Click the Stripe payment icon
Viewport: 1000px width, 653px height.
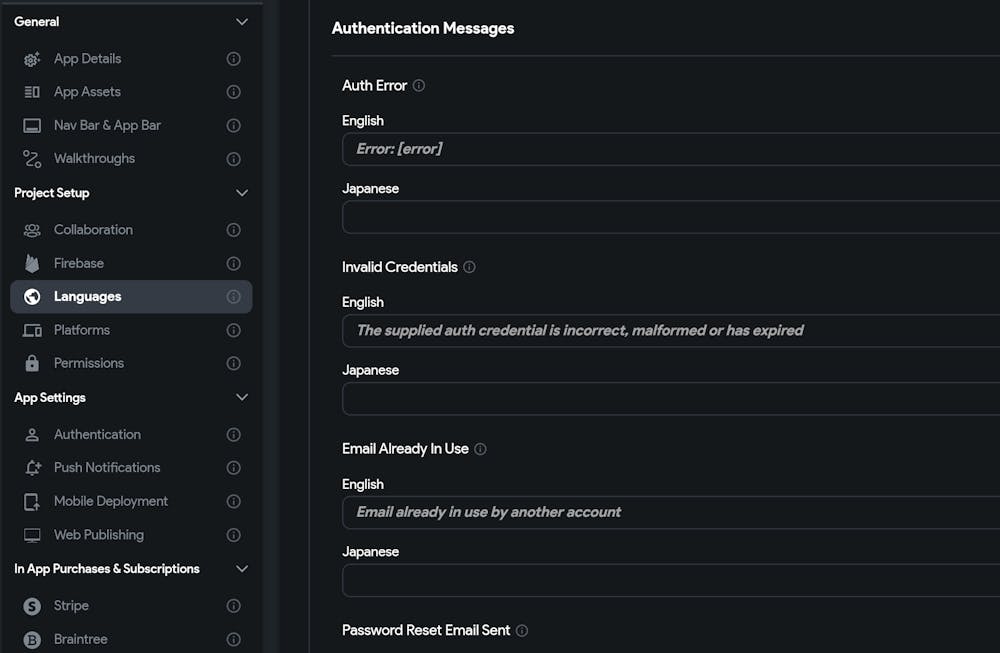point(31,606)
